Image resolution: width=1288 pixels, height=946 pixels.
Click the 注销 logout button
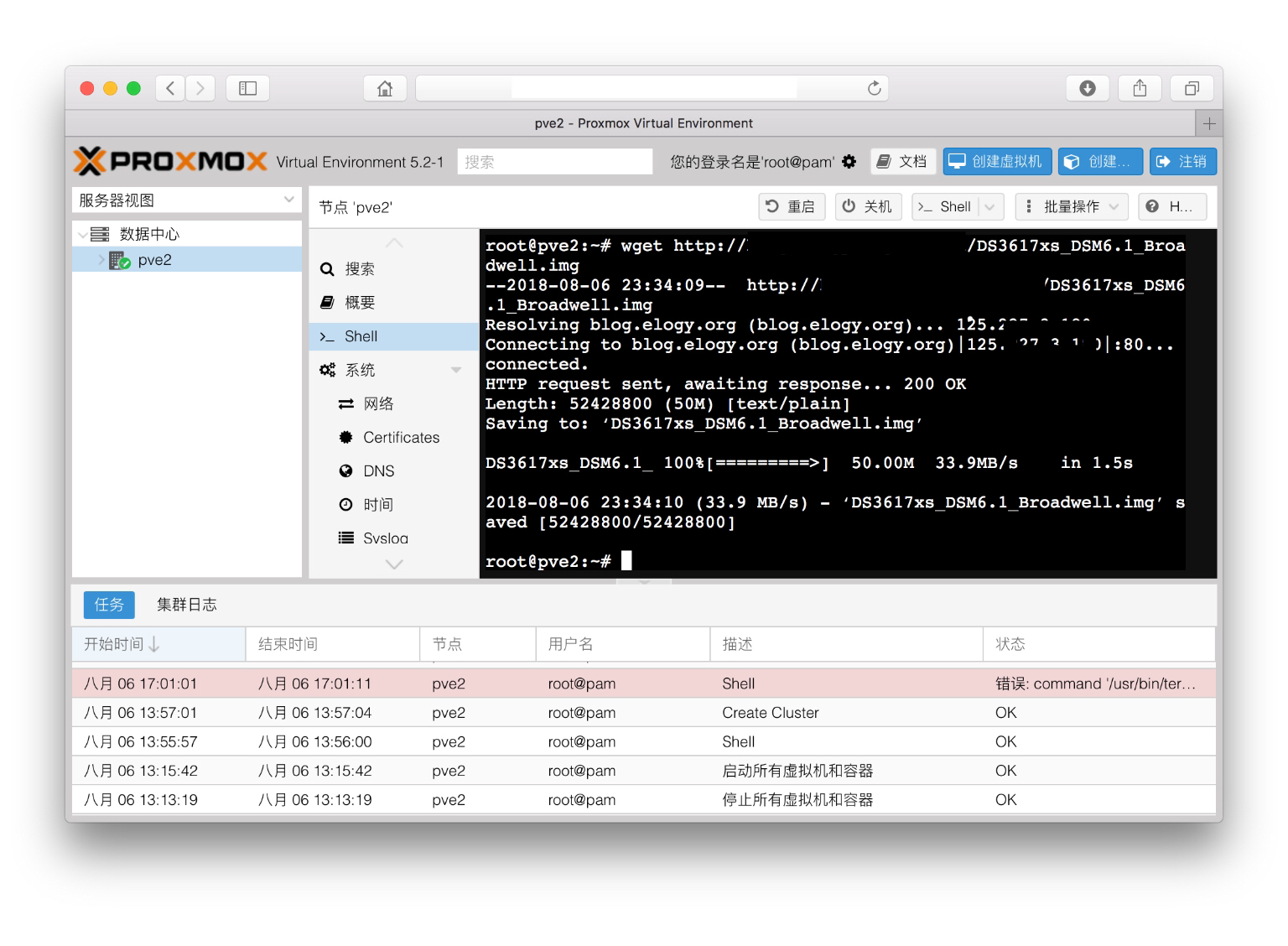coord(1182,162)
